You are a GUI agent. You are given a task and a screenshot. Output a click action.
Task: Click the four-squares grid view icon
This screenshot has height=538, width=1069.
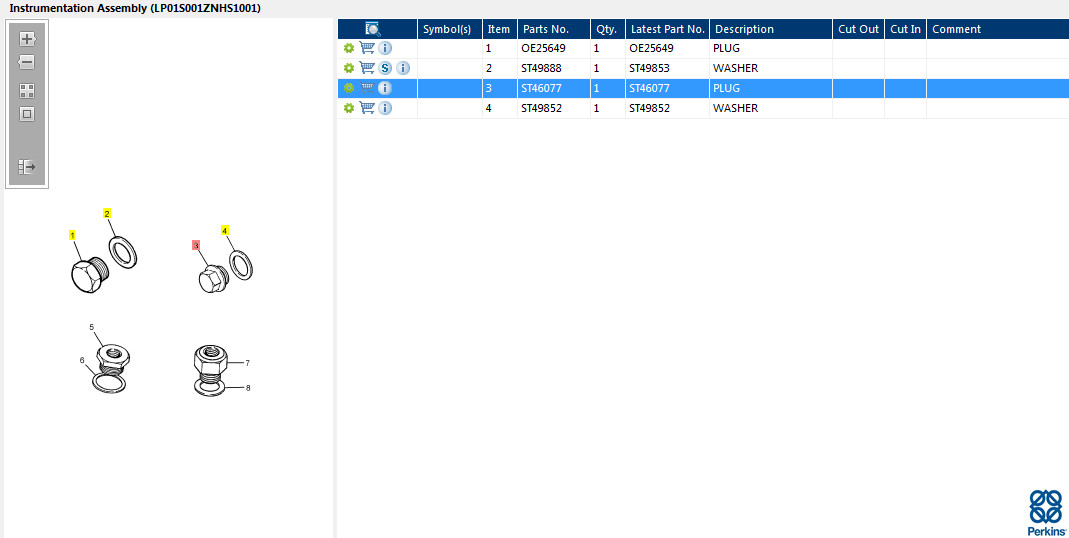pos(27,91)
